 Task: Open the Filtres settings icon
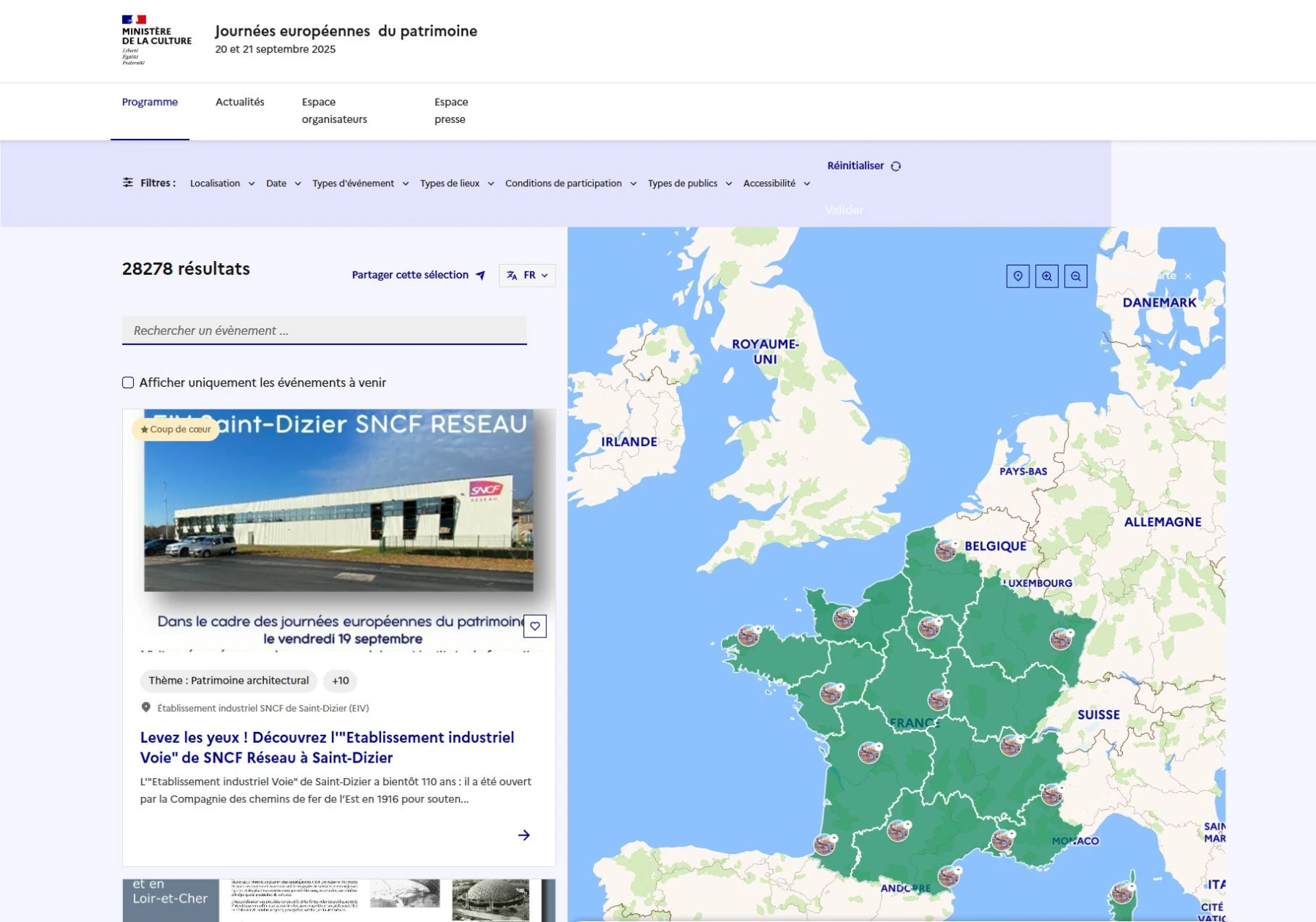(129, 183)
